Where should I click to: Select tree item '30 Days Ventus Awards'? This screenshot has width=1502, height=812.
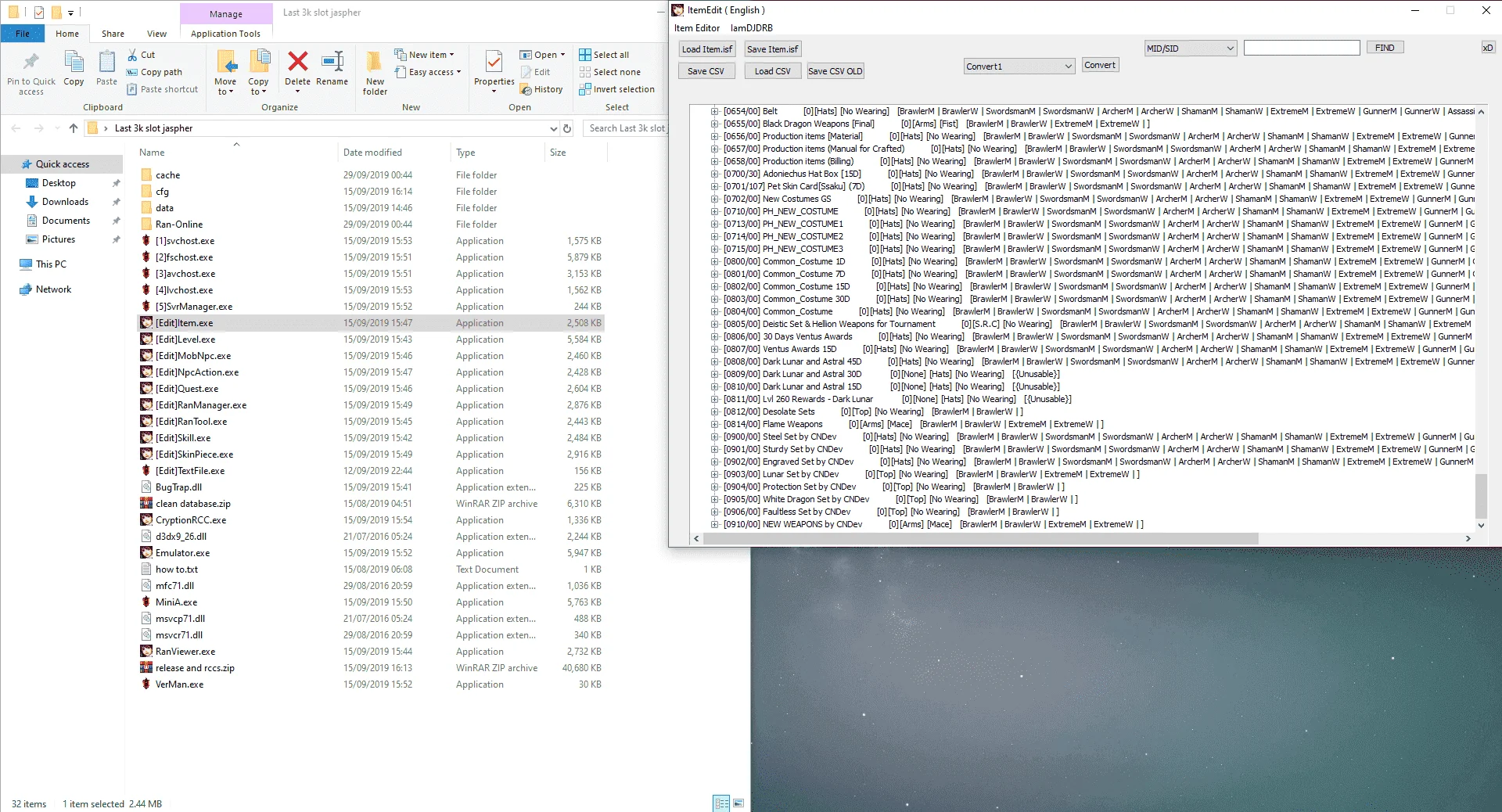pos(807,336)
